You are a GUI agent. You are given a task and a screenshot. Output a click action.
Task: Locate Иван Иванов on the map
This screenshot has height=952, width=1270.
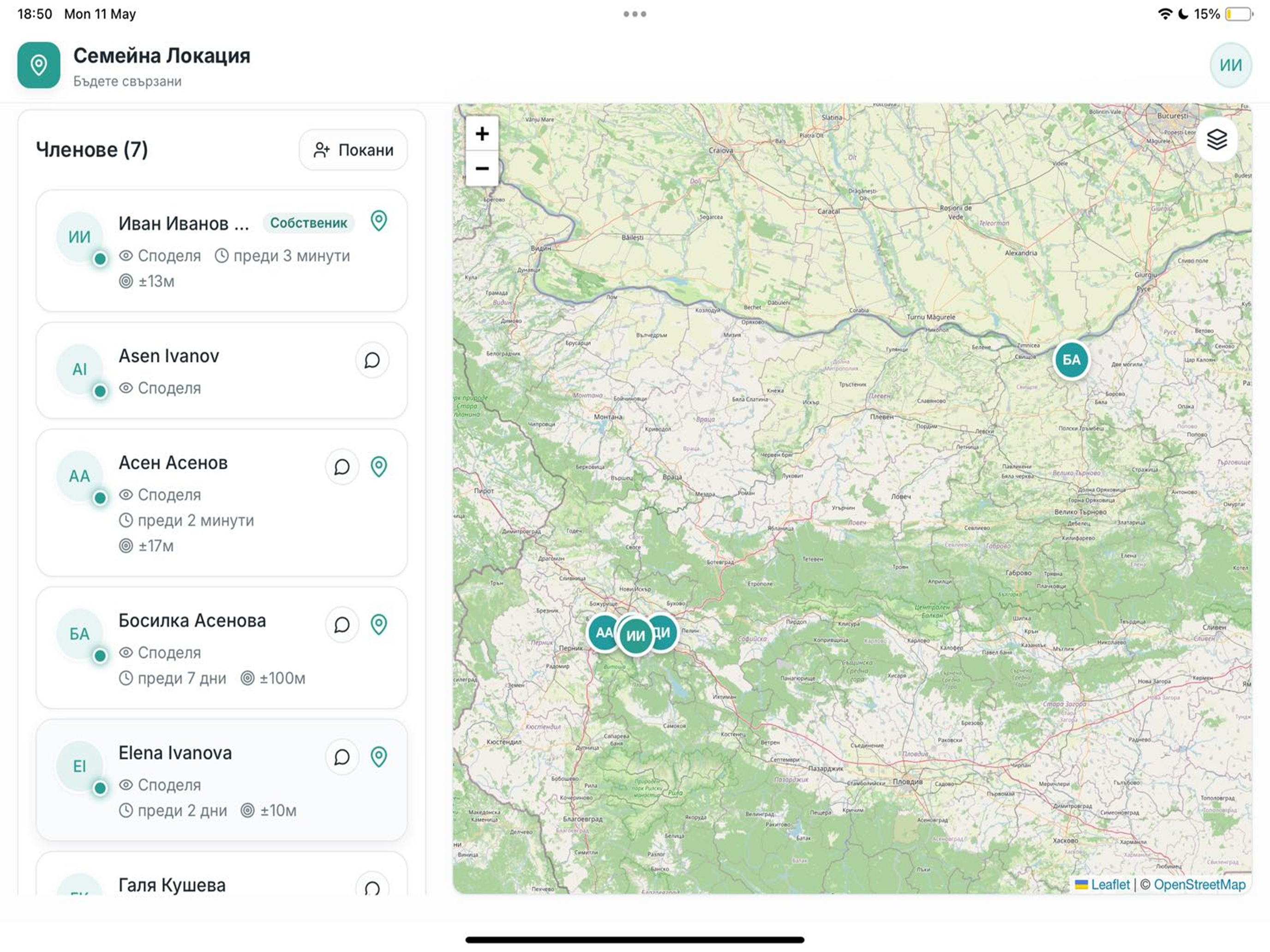pos(378,221)
